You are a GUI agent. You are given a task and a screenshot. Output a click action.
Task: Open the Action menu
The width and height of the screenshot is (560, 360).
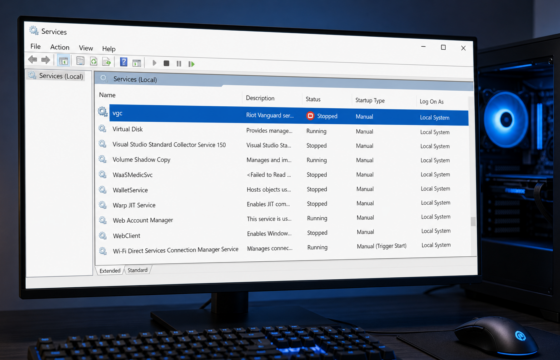click(60, 47)
